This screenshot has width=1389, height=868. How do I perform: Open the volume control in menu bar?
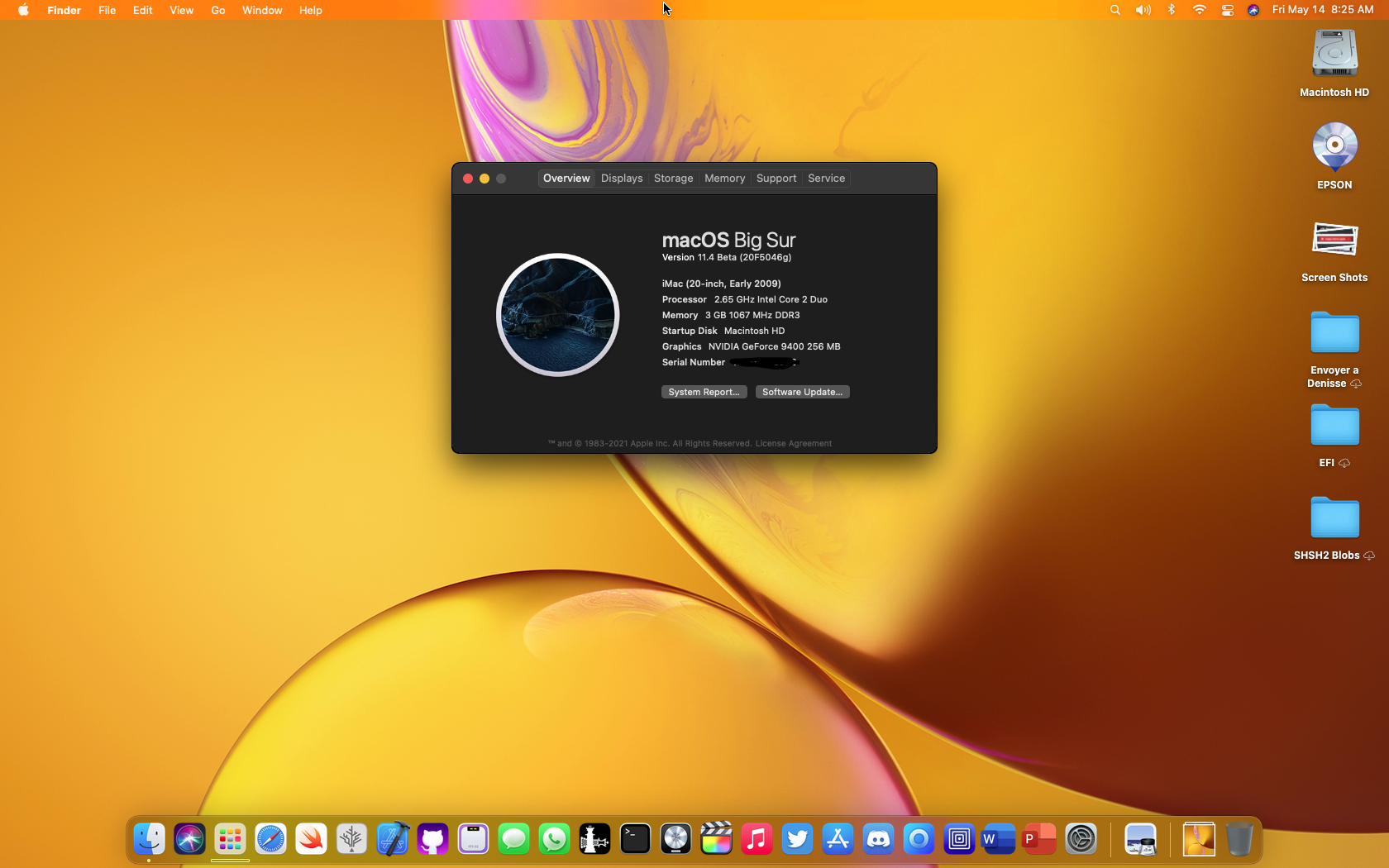coord(1143,10)
